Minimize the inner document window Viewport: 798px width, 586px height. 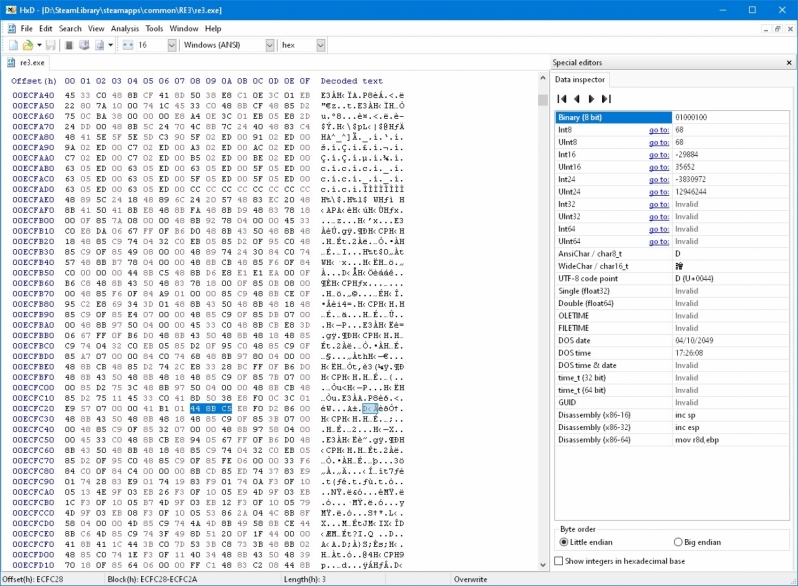click(x=765, y=29)
